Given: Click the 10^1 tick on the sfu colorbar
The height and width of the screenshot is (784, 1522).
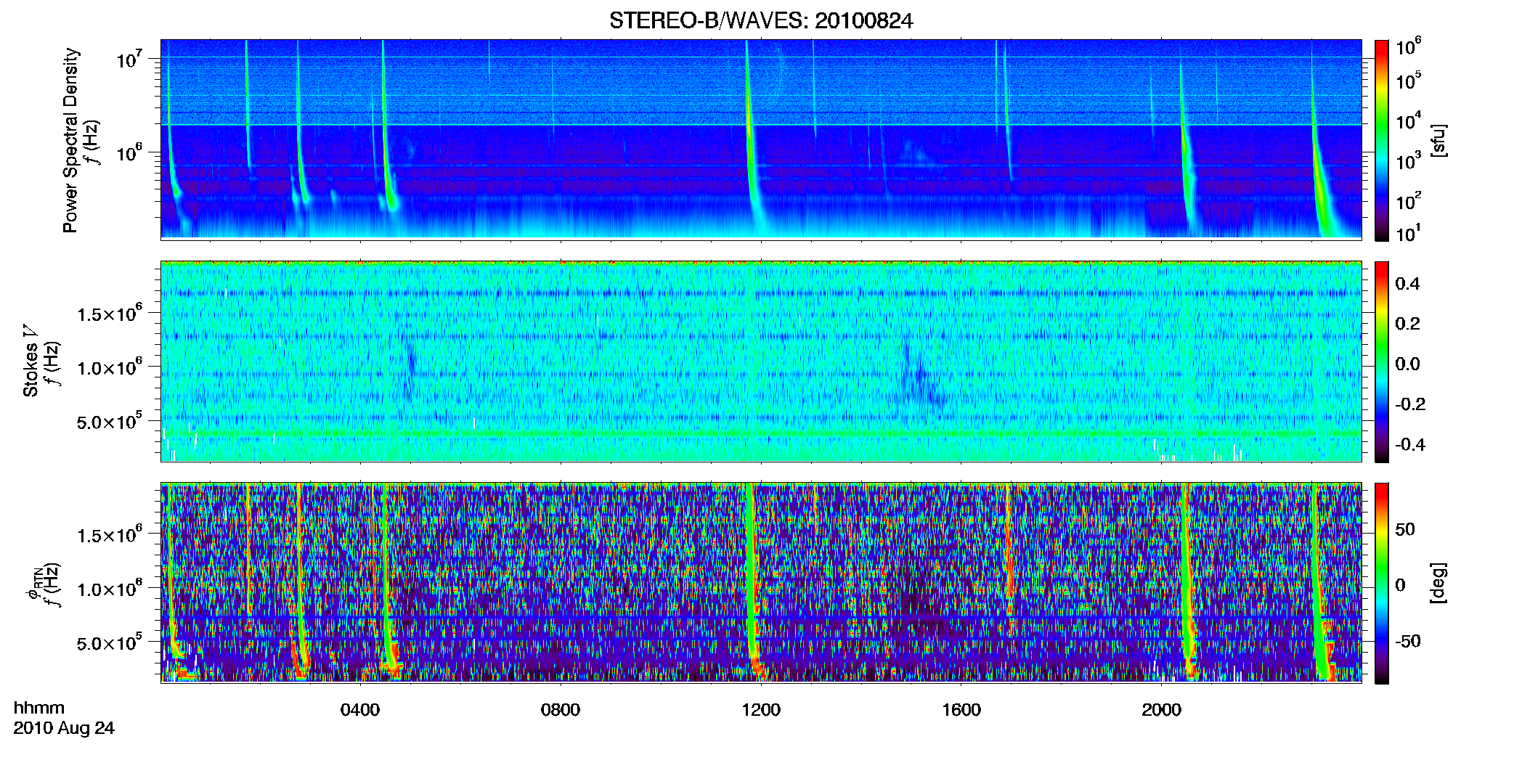Looking at the screenshot, I should coord(1408,234).
